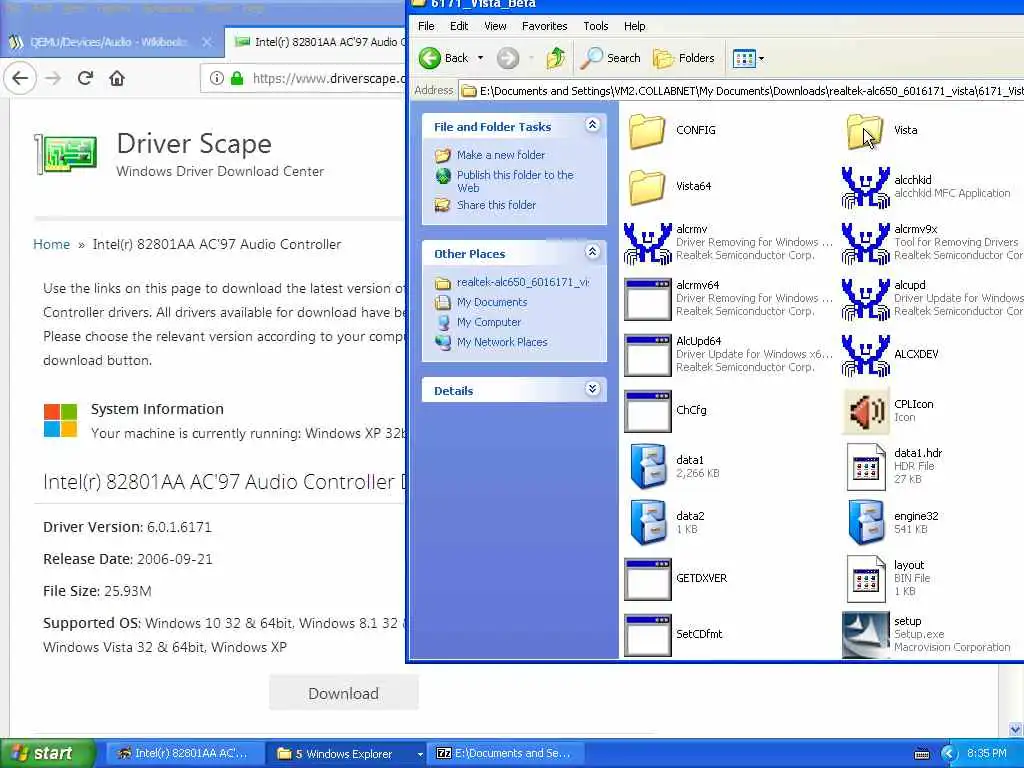
Task: Open the Back history dropdown arrow
Action: [481, 58]
